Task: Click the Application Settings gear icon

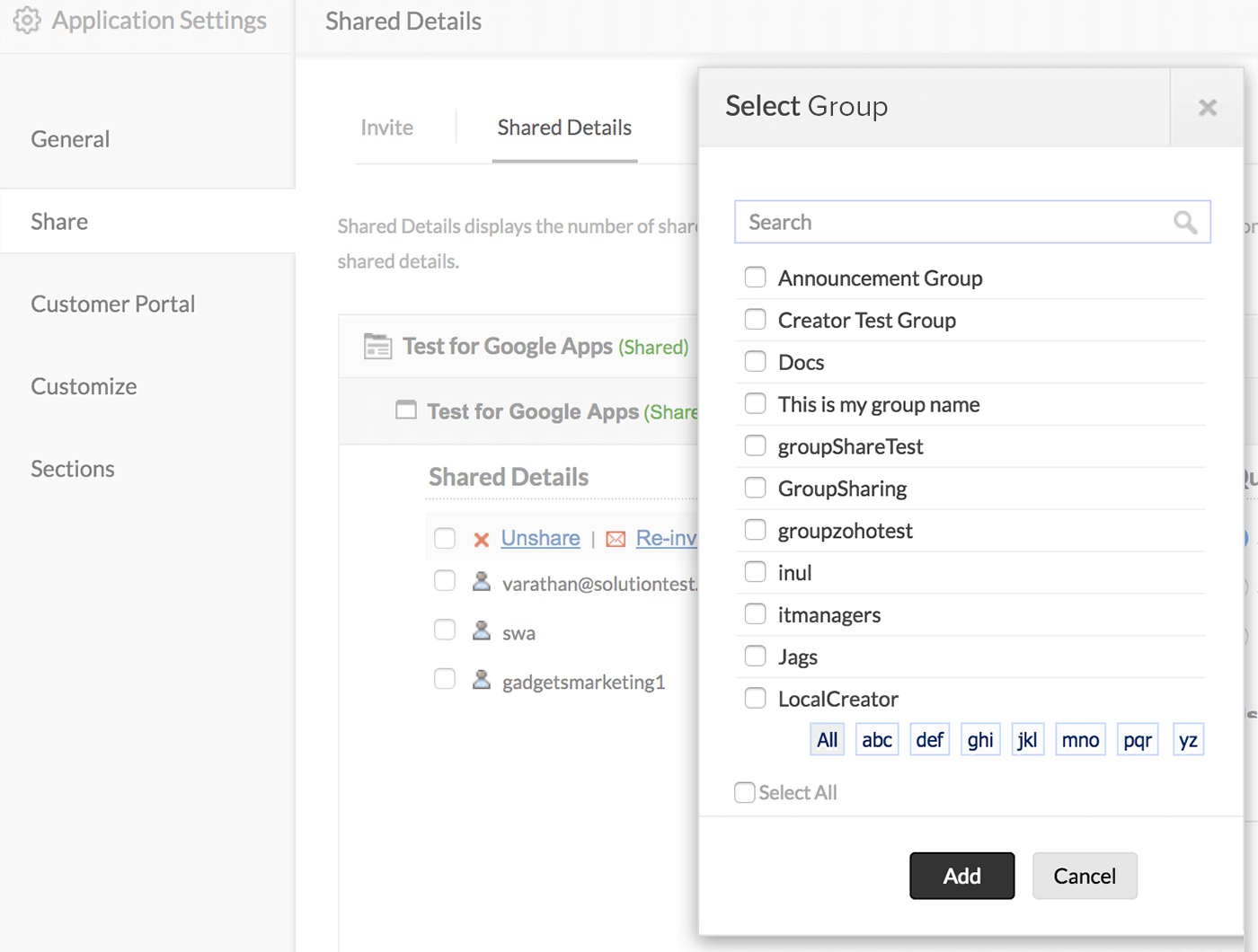Action: click(27, 20)
